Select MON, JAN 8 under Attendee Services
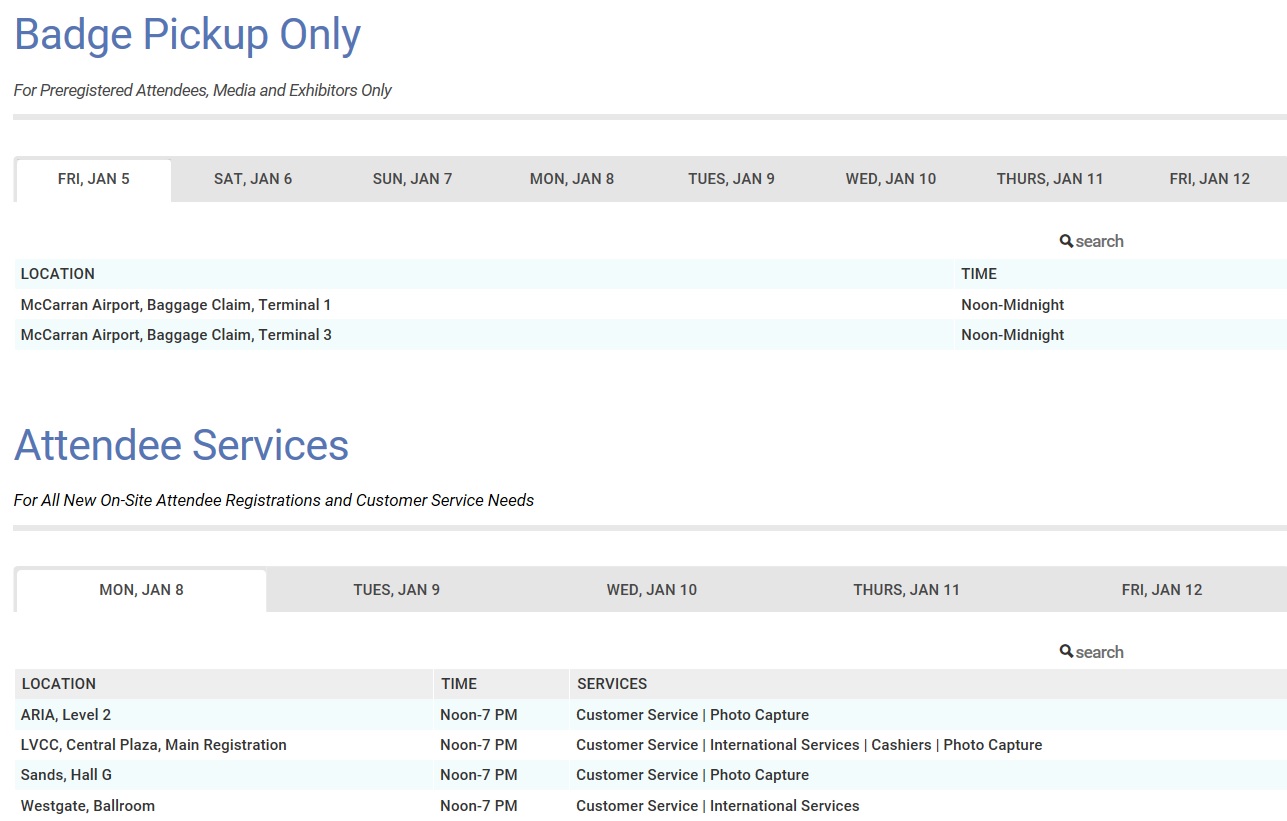Screen dimensions: 1287x821 coord(141,590)
